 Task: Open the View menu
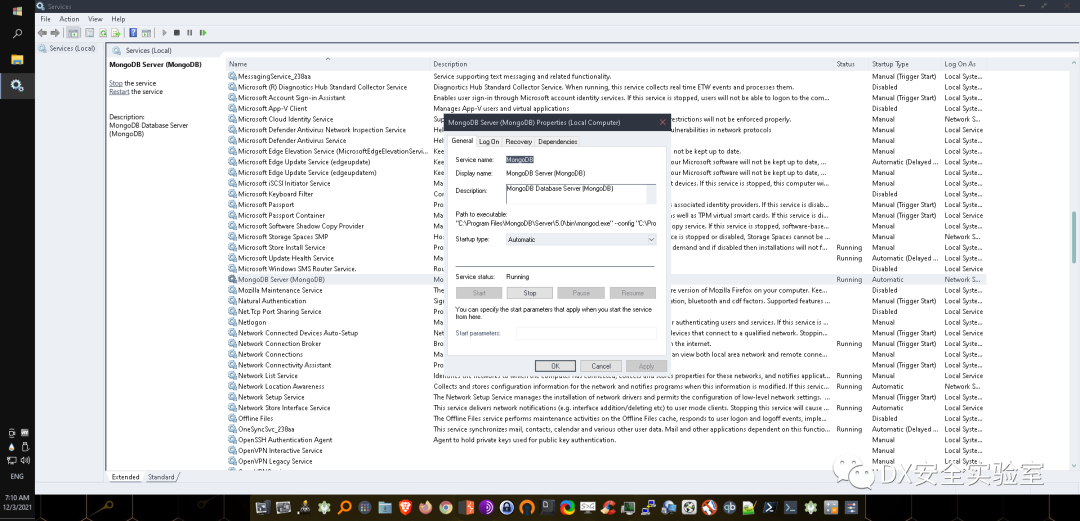tap(96, 19)
